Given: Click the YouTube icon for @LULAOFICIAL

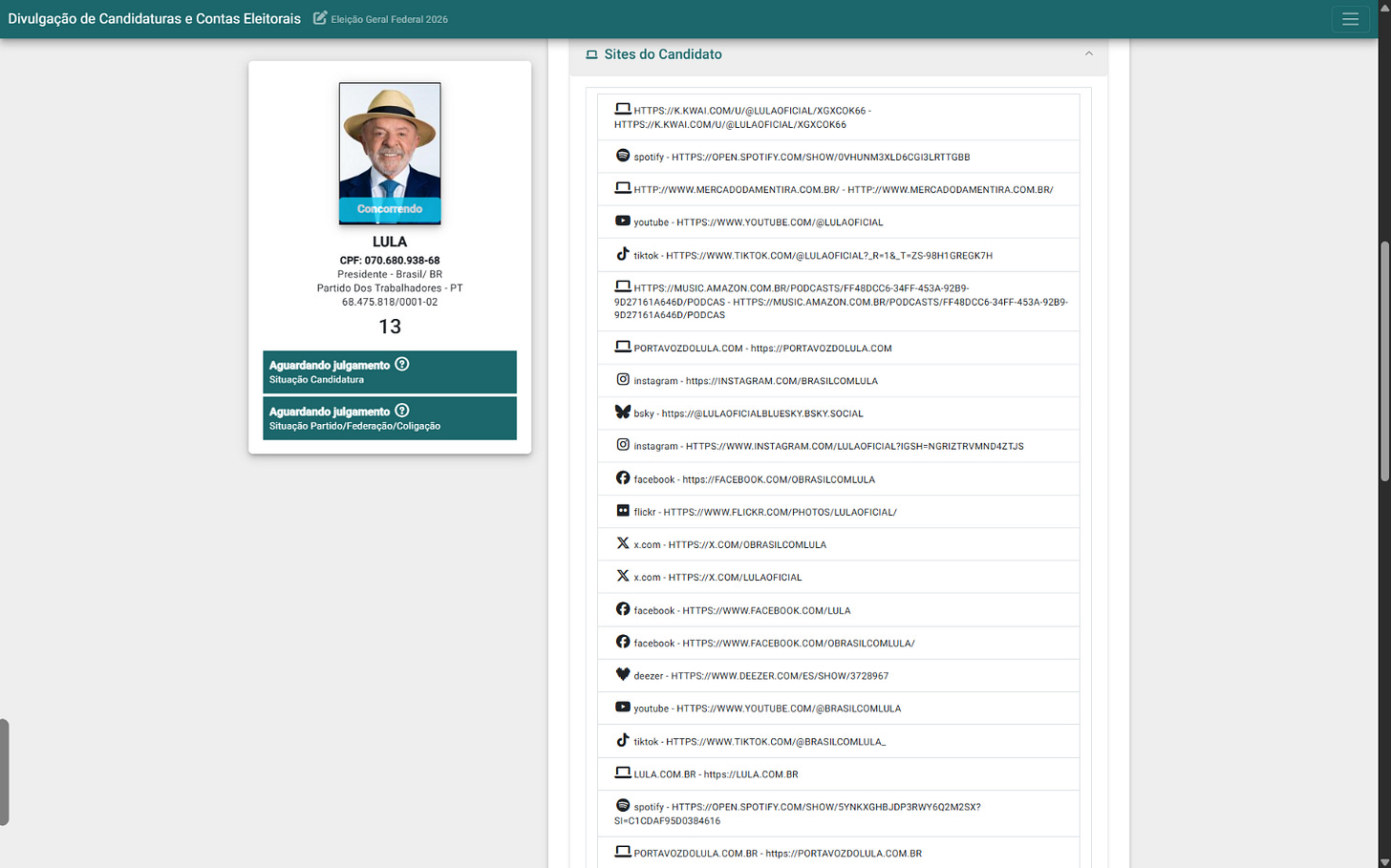Looking at the screenshot, I should click(623, 221).
